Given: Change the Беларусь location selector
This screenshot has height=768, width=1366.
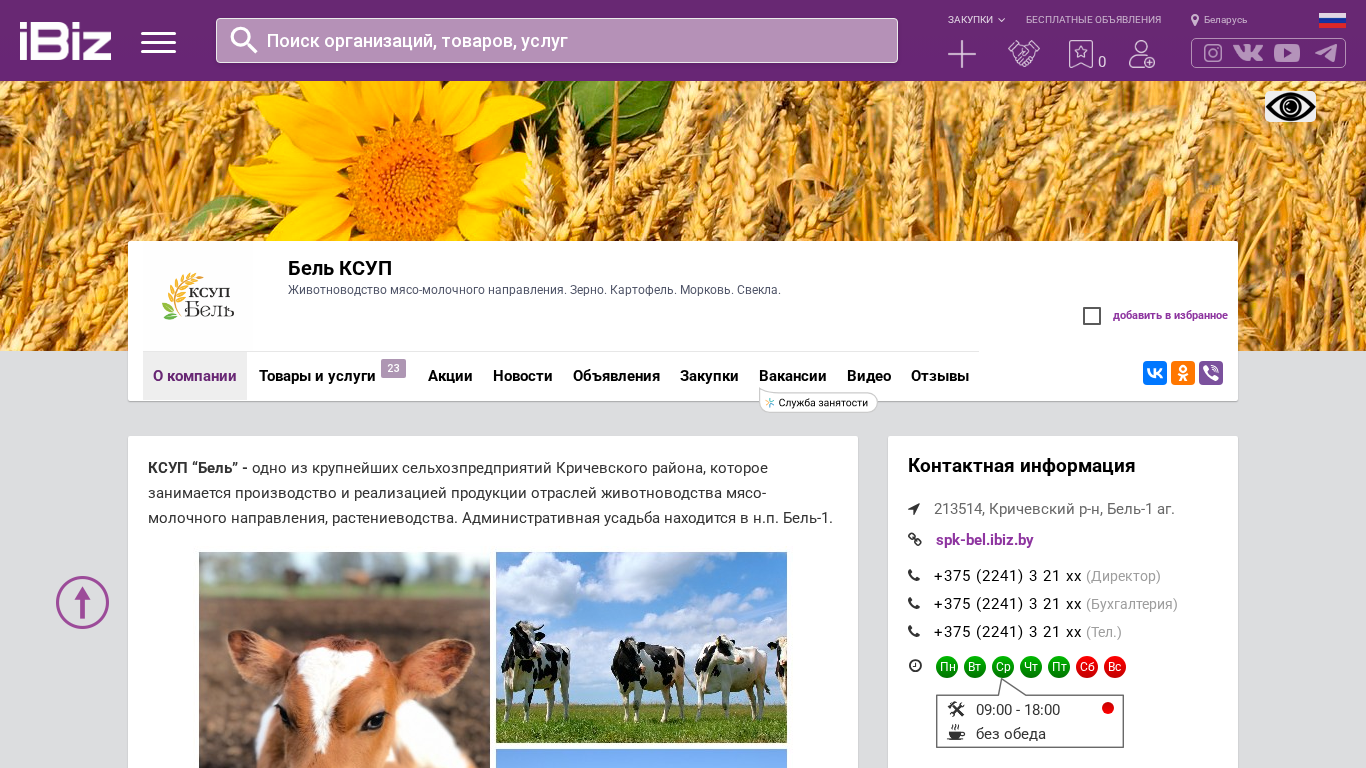Looking at the screenshot, I should tap(1219, 20).
